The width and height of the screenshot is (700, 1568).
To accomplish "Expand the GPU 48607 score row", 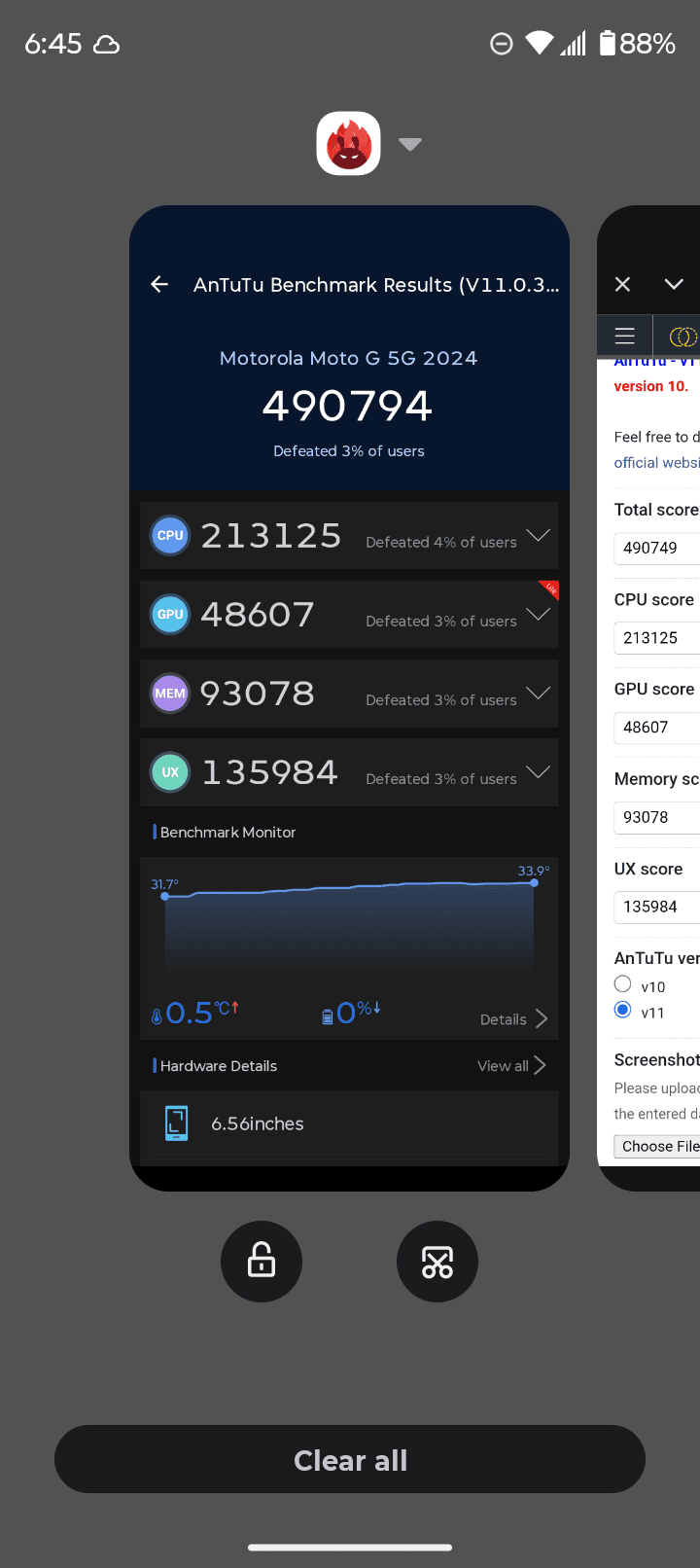I will (x=538, y=614).
